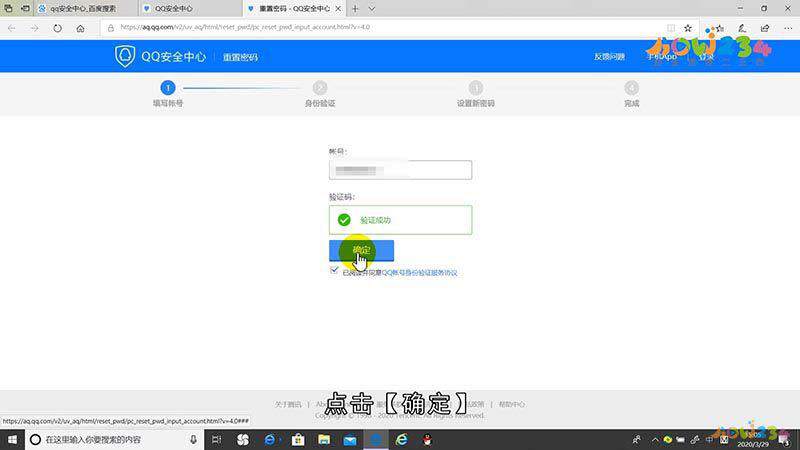Open Internet Explorer from taskbar
Viewport: 800px width, 450px height.
click(402, 439)
